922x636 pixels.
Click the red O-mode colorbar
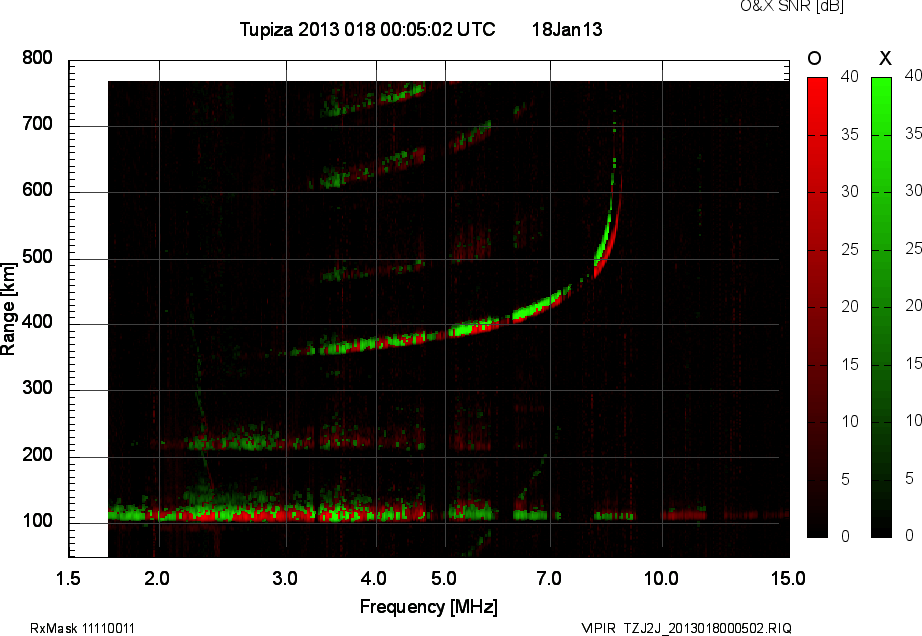pyautogui.click(x=817, y=307)
